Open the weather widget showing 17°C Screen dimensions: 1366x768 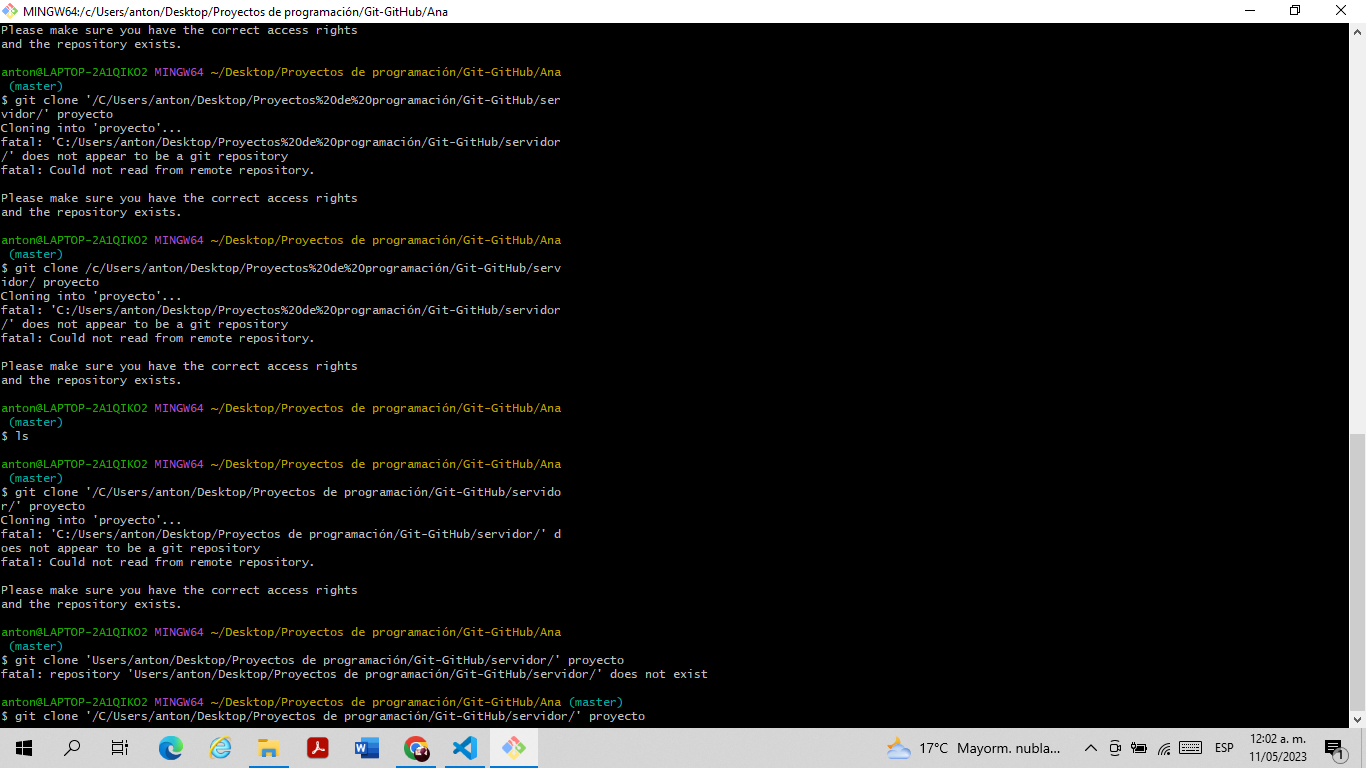(973, 748)
